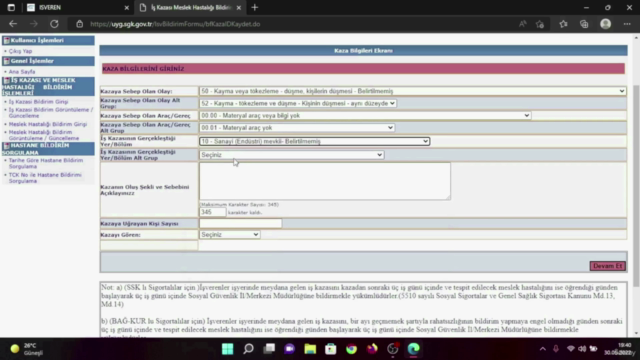Screen dimensions: 640x360
Task: Open the İş Kazasının Gerçekleştiği Yer/Bölüm dropdown
Action: (314, 141)
